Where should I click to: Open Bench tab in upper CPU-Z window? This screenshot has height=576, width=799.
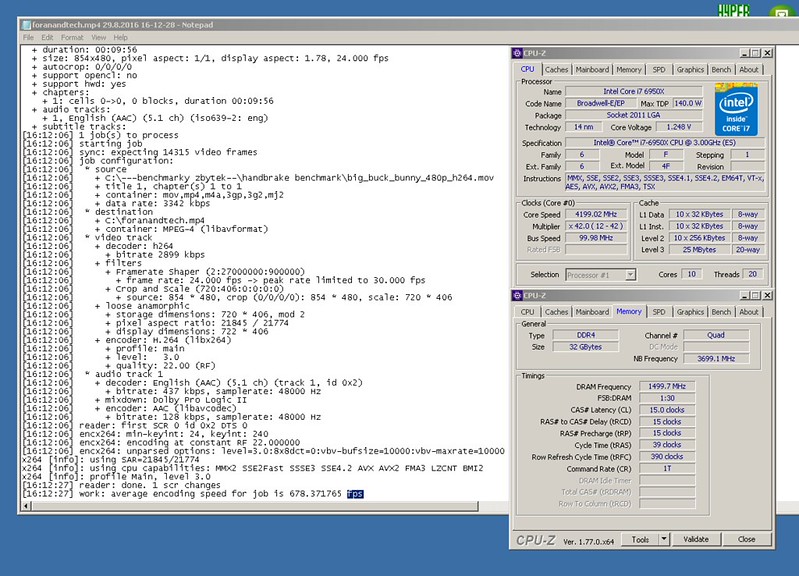click(721, 70)
